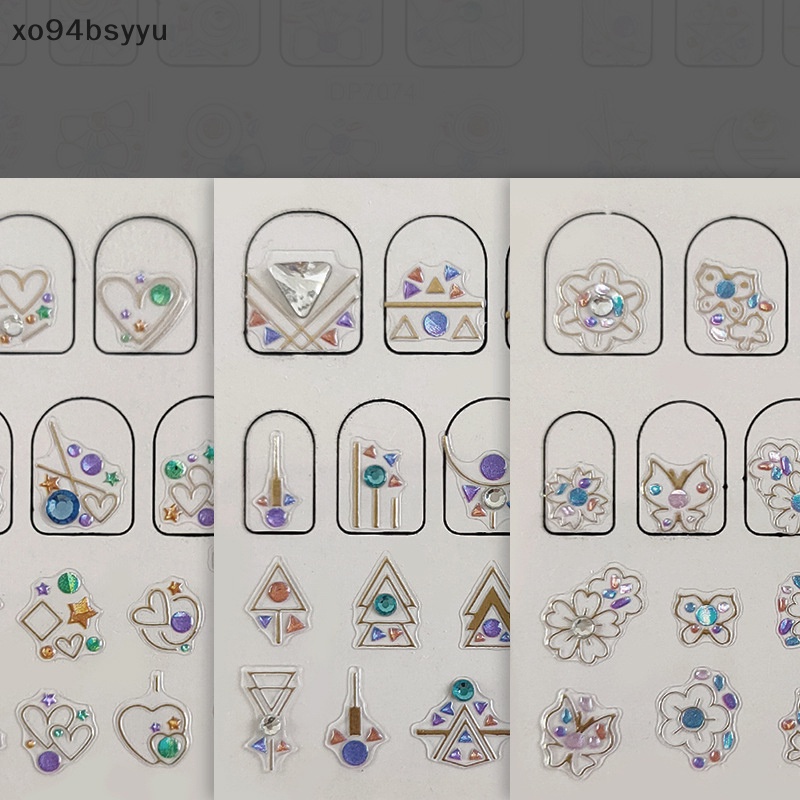Click the xo94bsyyu watermark text
Image resolution: width=800 pixels, height=800 pixels.
90,32
